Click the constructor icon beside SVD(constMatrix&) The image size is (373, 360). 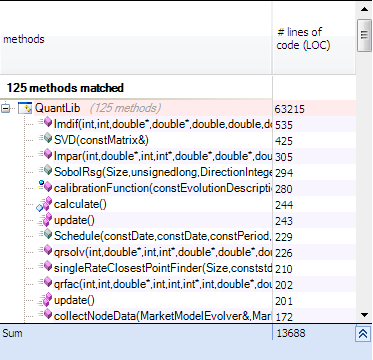pyautogui.click(x=45, y=139)
